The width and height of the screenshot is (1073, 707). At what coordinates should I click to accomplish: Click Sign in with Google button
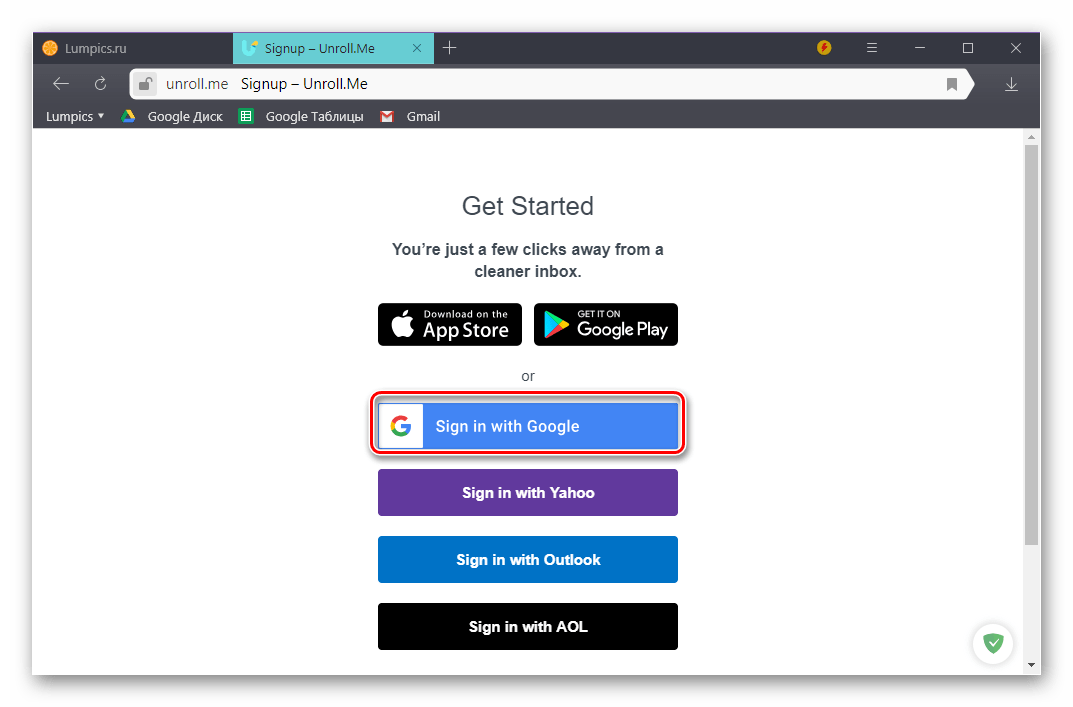(x=528, y=426)
